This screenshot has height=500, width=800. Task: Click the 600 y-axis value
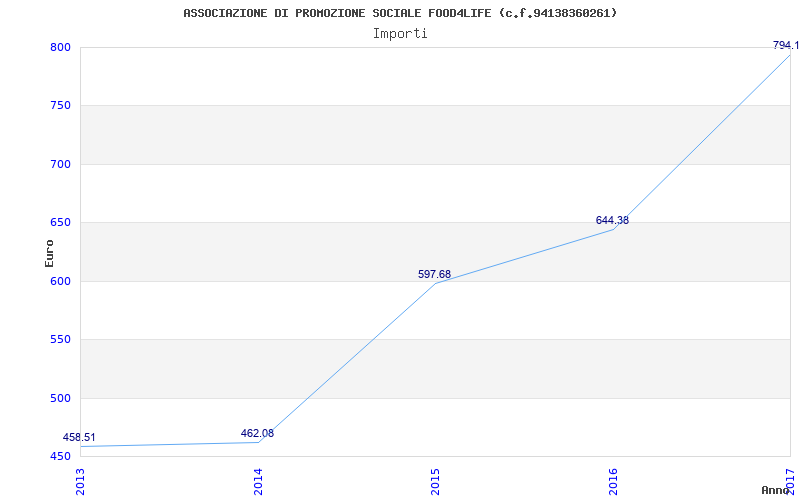pos(60,281)
